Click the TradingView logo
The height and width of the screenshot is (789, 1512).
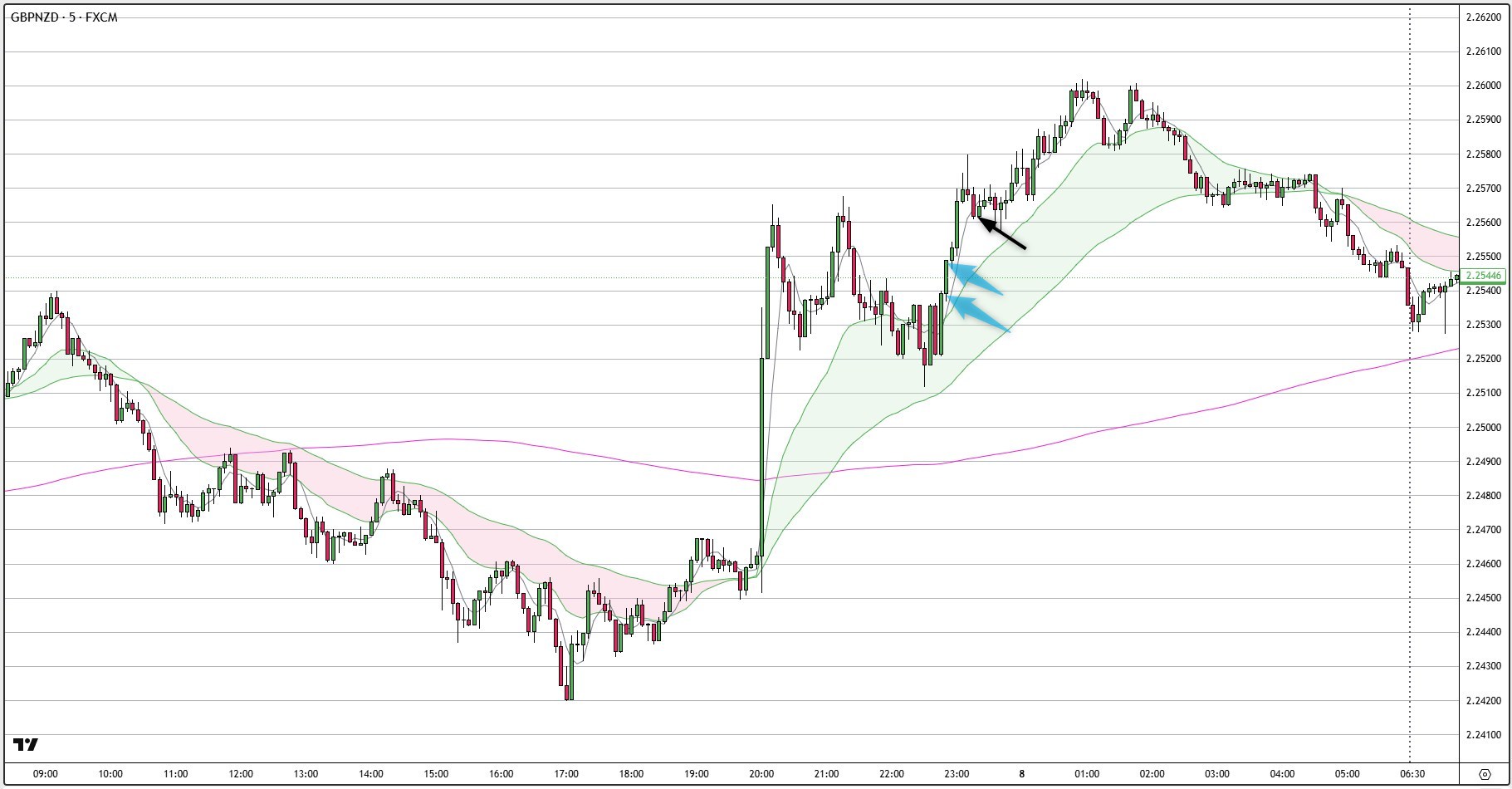point(26,744)
